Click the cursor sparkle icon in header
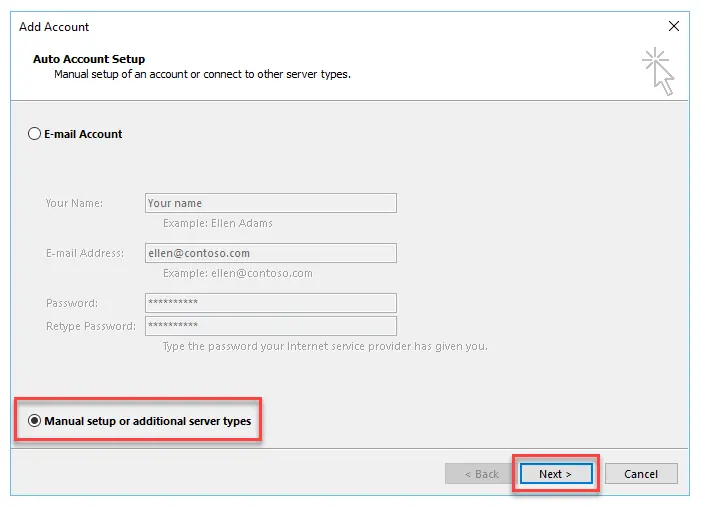 (657, 70)
